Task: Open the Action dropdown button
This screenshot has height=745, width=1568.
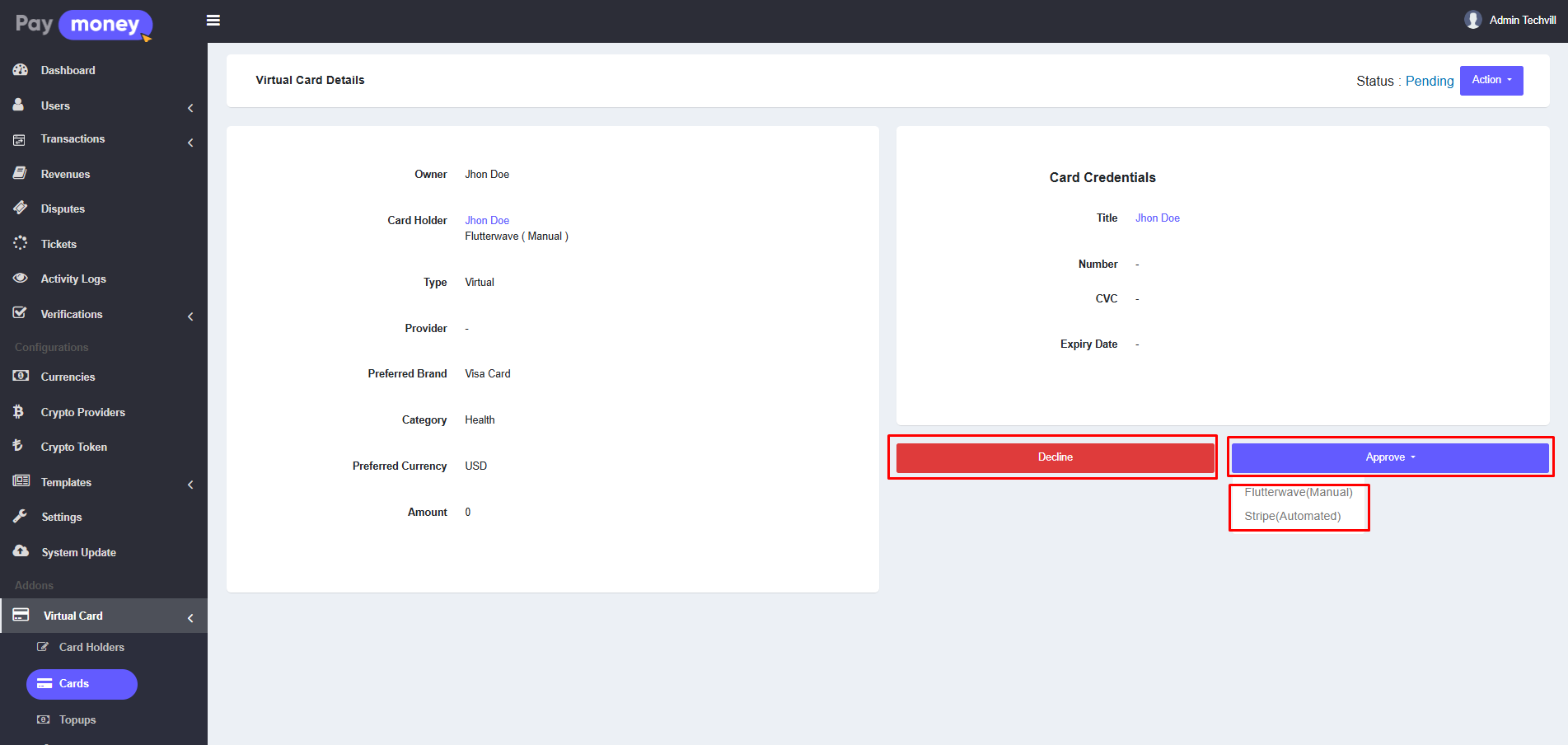Action: coord(1491,81)
